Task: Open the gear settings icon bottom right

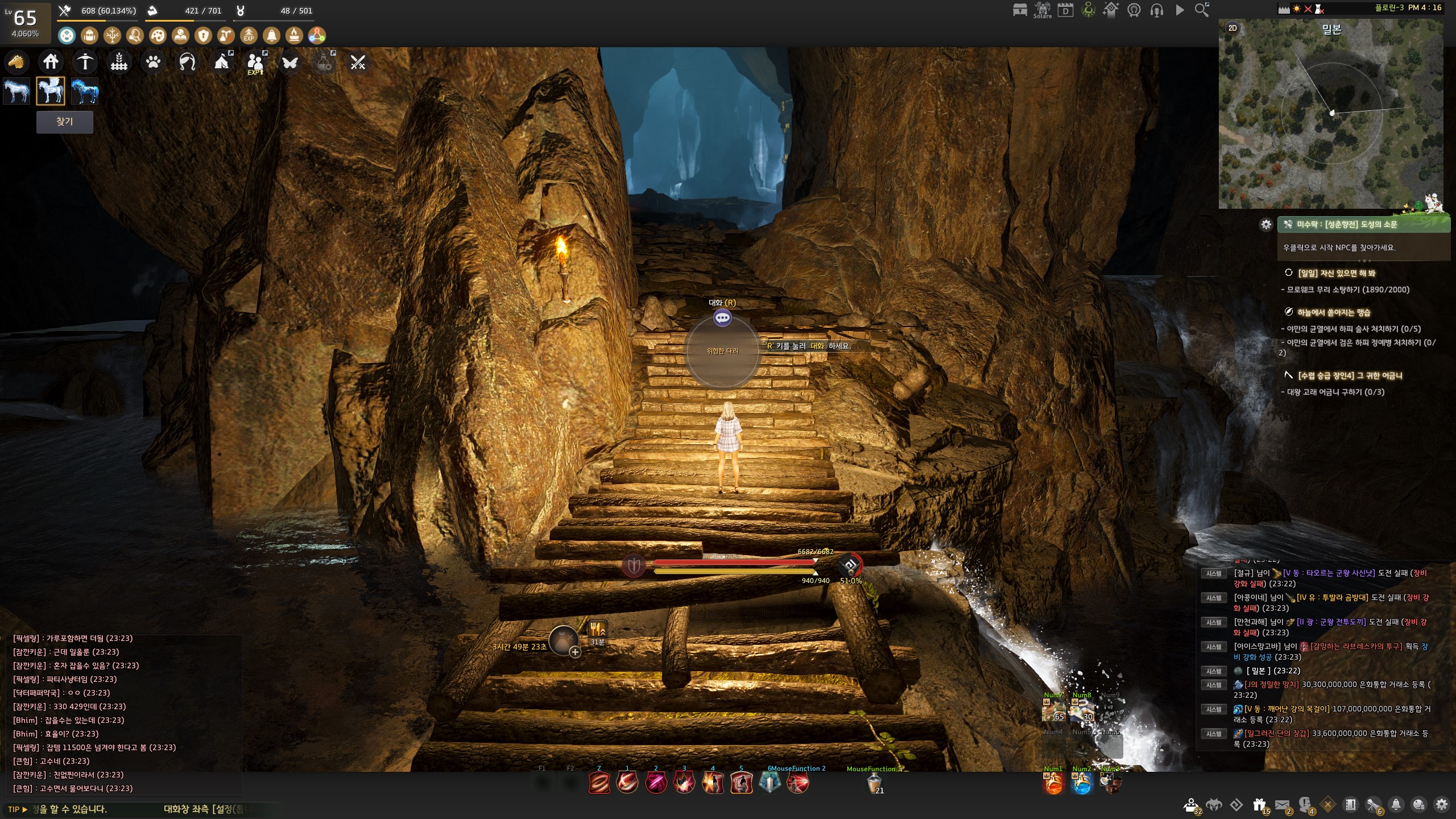Action: click(x=1441, y=804)
